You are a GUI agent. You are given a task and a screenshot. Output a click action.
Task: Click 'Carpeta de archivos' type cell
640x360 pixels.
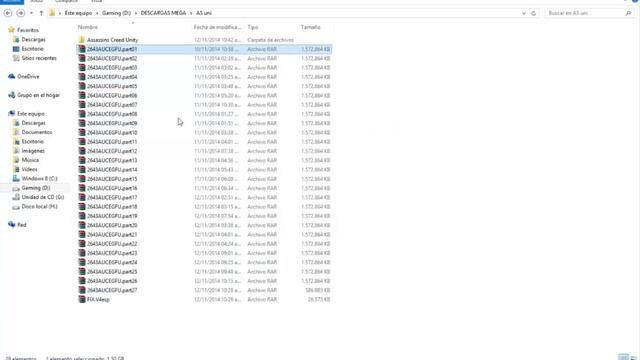tap(271, 40)
